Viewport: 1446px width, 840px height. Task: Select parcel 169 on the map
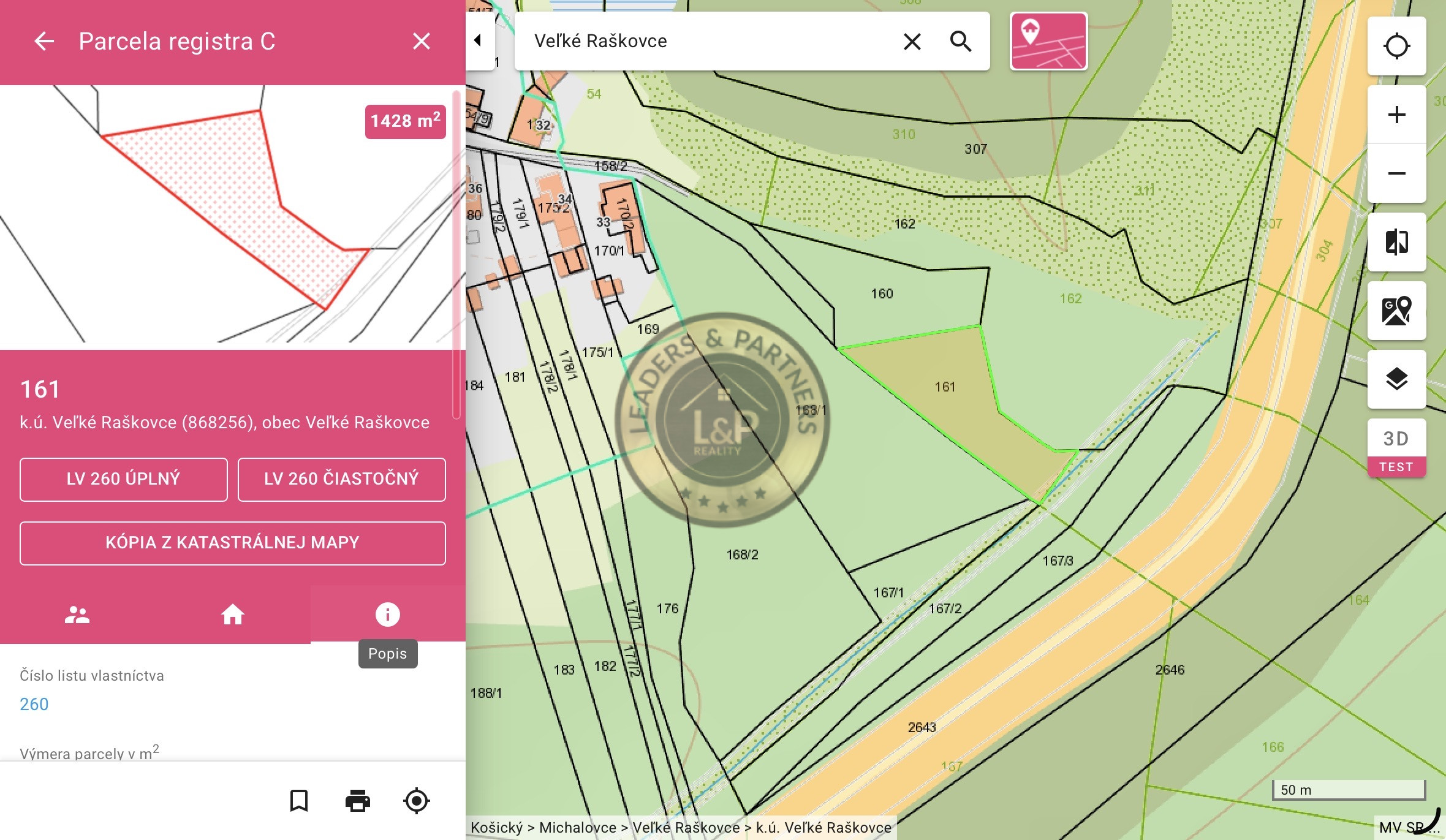pyautogui.click(x=648, y=330)
